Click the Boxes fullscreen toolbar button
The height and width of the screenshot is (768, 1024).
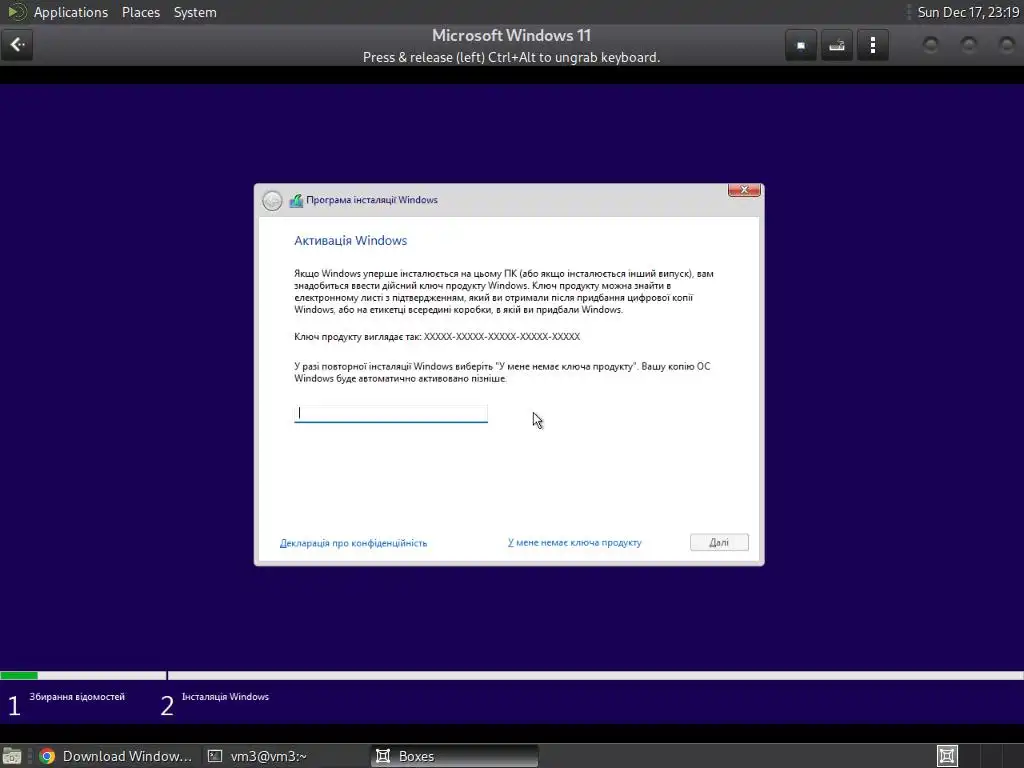click(801, 46)
